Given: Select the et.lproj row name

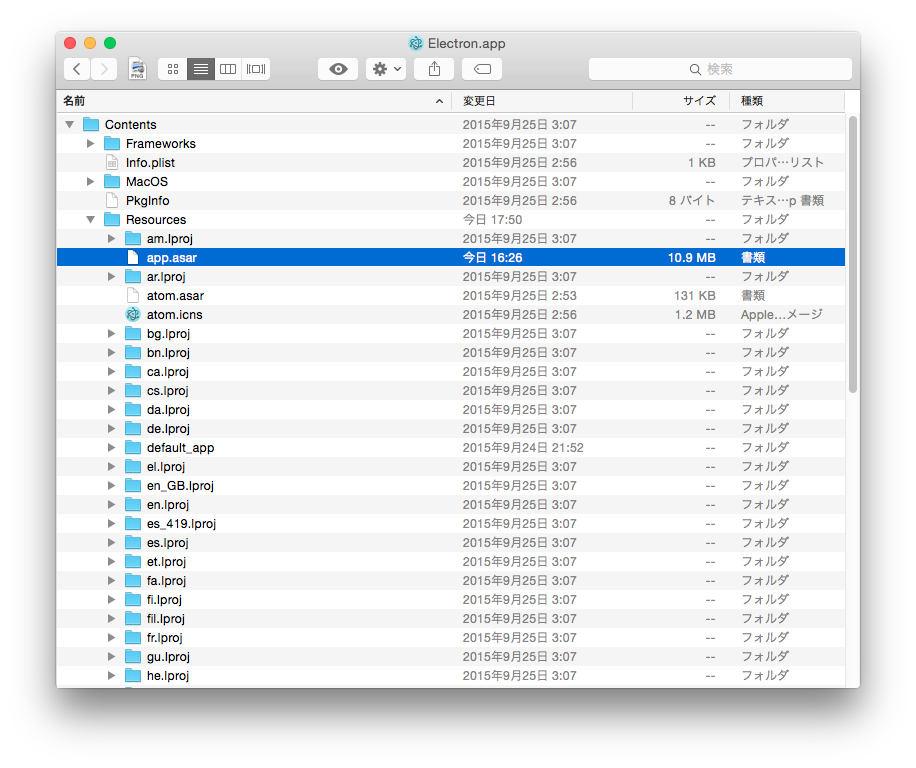Looking at the screenshot, I should click(x=166, y=561).
